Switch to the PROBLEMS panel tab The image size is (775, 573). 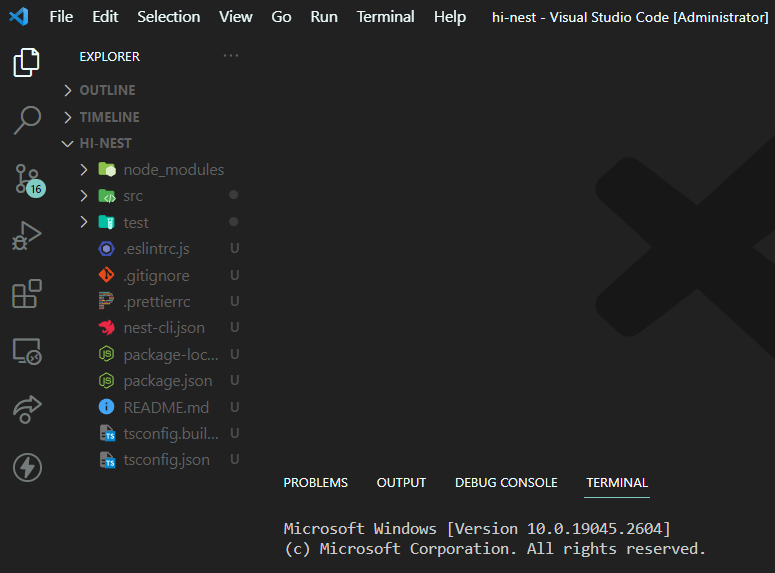pos(315,483)
